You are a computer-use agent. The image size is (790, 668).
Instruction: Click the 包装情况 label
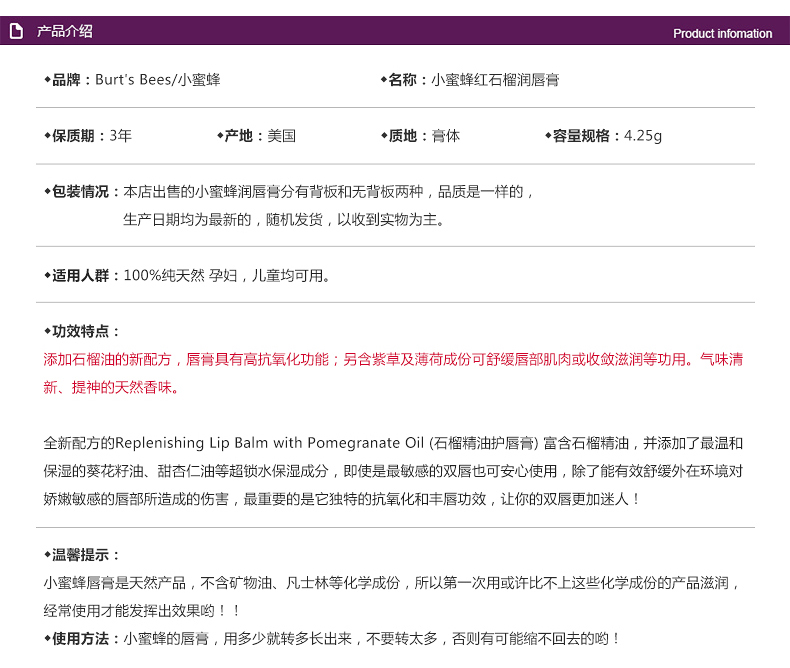(80, 191)
